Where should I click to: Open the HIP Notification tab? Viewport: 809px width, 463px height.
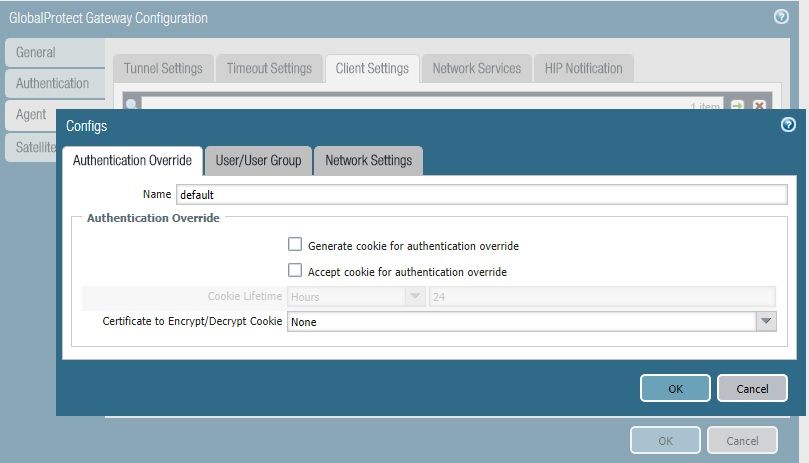pos(584,68)
